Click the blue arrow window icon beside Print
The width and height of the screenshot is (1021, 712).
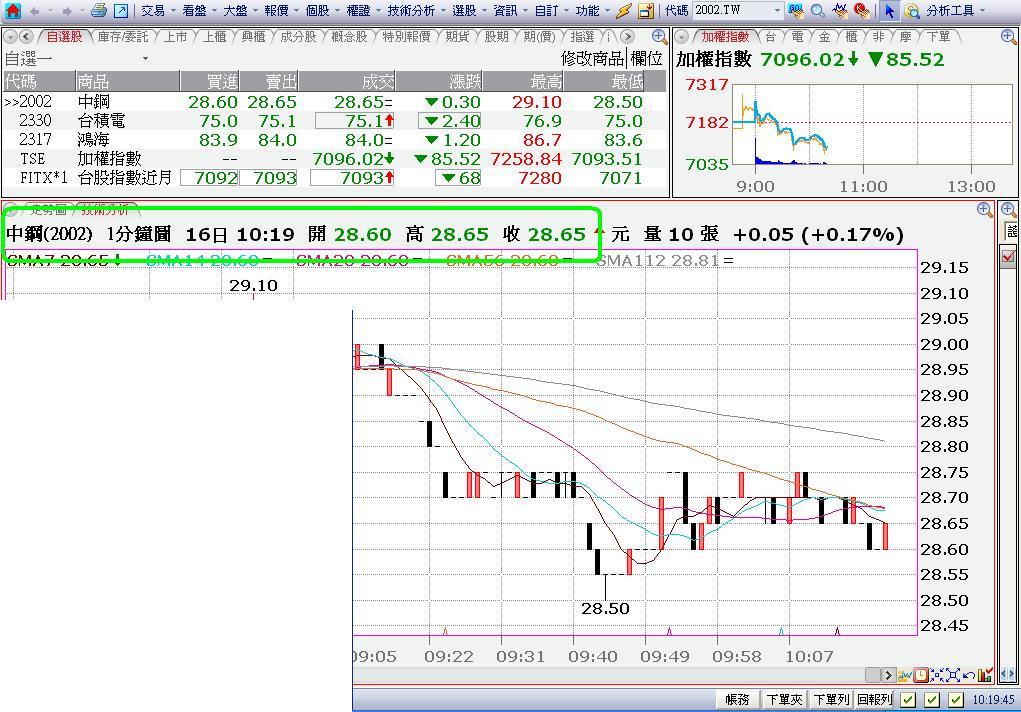click(x=120, y=10)
